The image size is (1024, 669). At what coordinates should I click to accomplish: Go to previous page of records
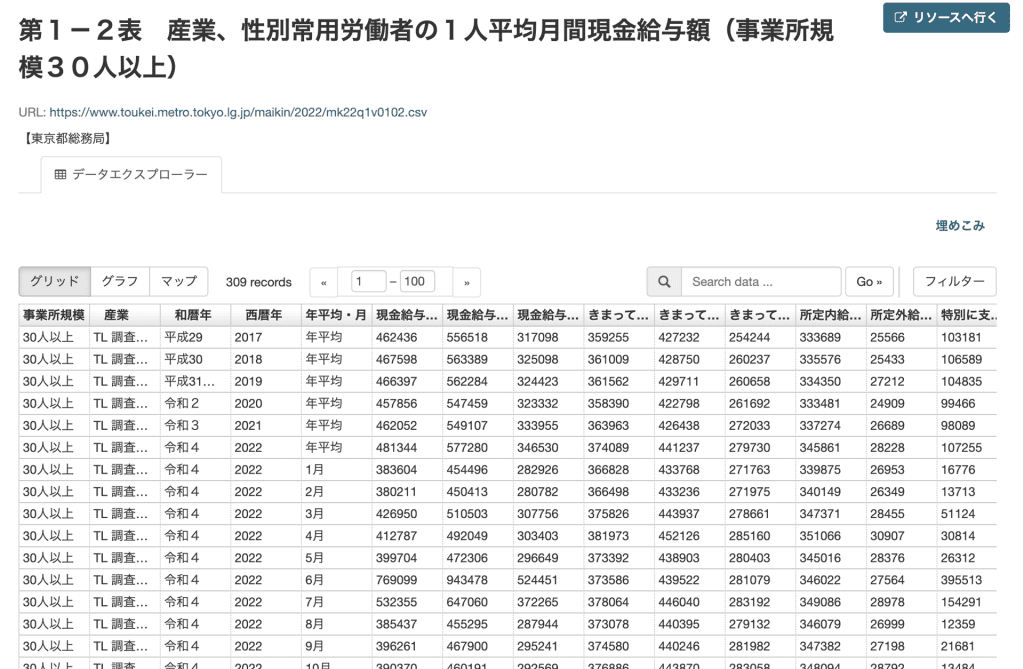click(x=324, y=282)
